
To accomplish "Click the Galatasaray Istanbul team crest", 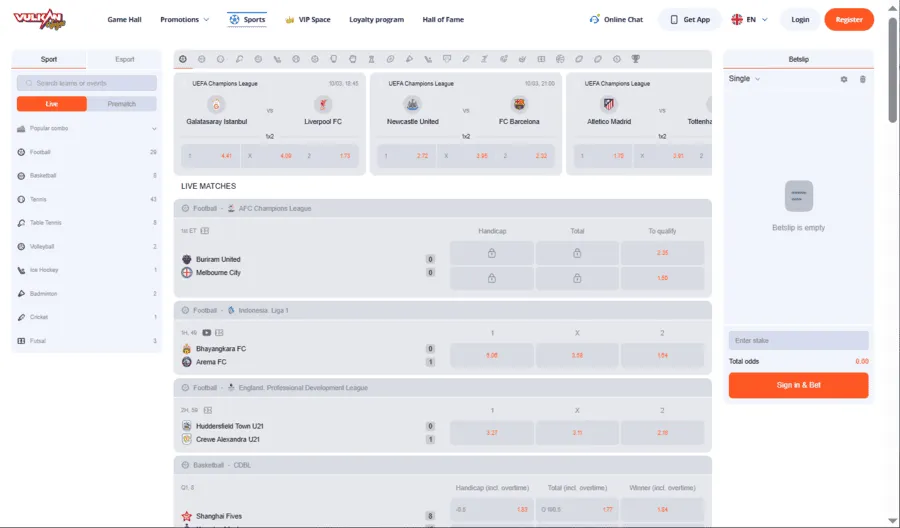I will [x=216, y=104].
